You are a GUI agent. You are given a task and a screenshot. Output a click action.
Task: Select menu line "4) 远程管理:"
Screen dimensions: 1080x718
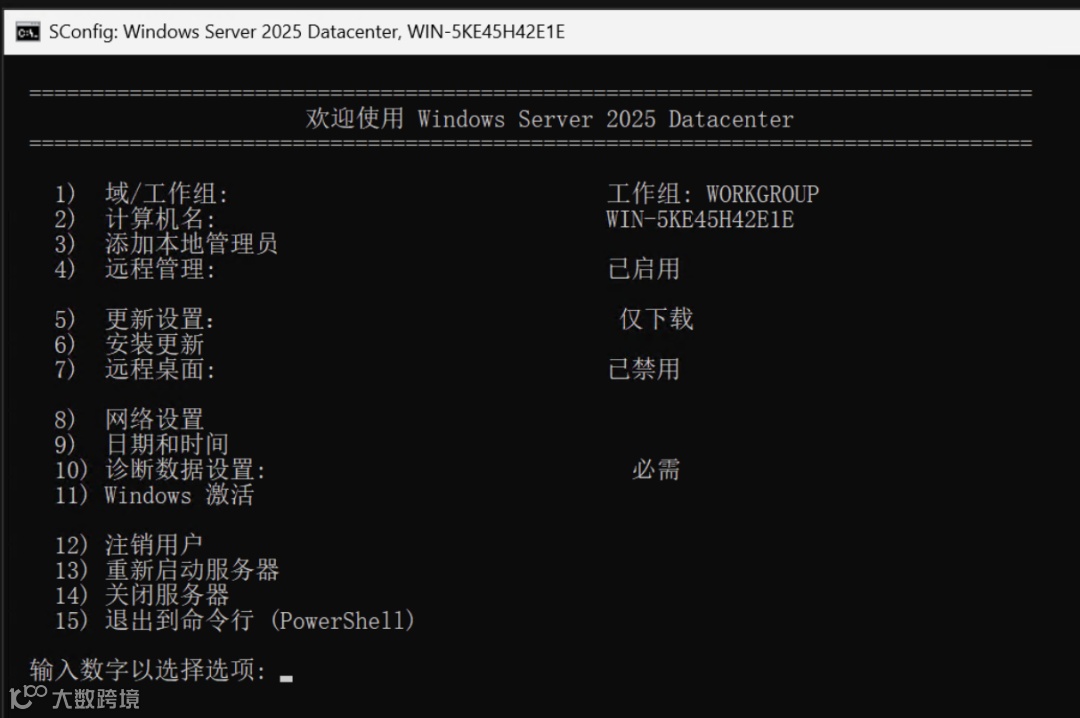135,269
